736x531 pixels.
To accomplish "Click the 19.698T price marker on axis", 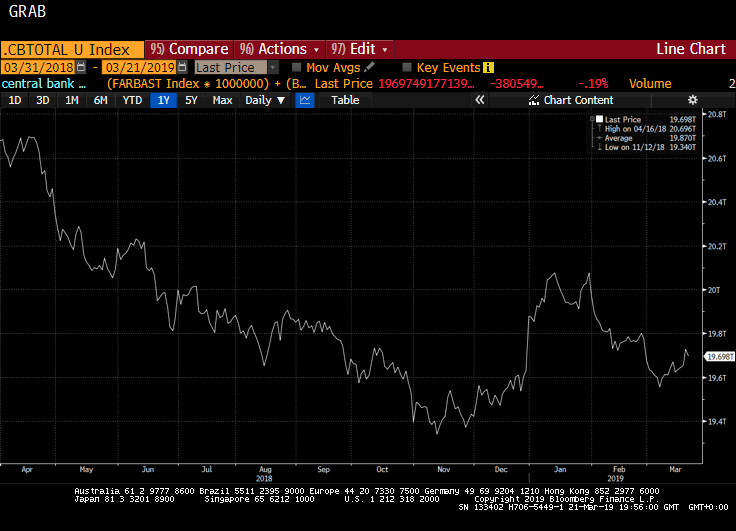I will click(720, 357).
